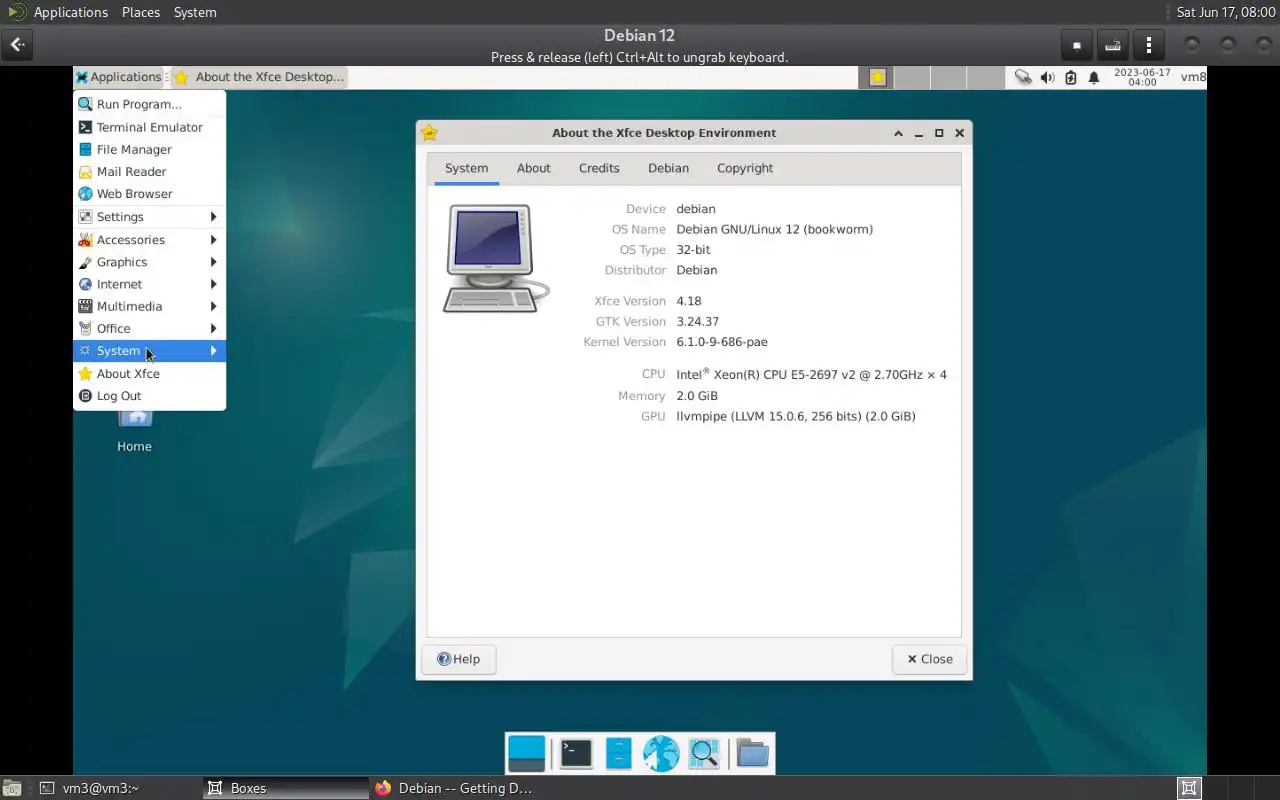1280x800 pixels.
Task: Click the Xfce Version value 4.18
Action: (689, 301)
